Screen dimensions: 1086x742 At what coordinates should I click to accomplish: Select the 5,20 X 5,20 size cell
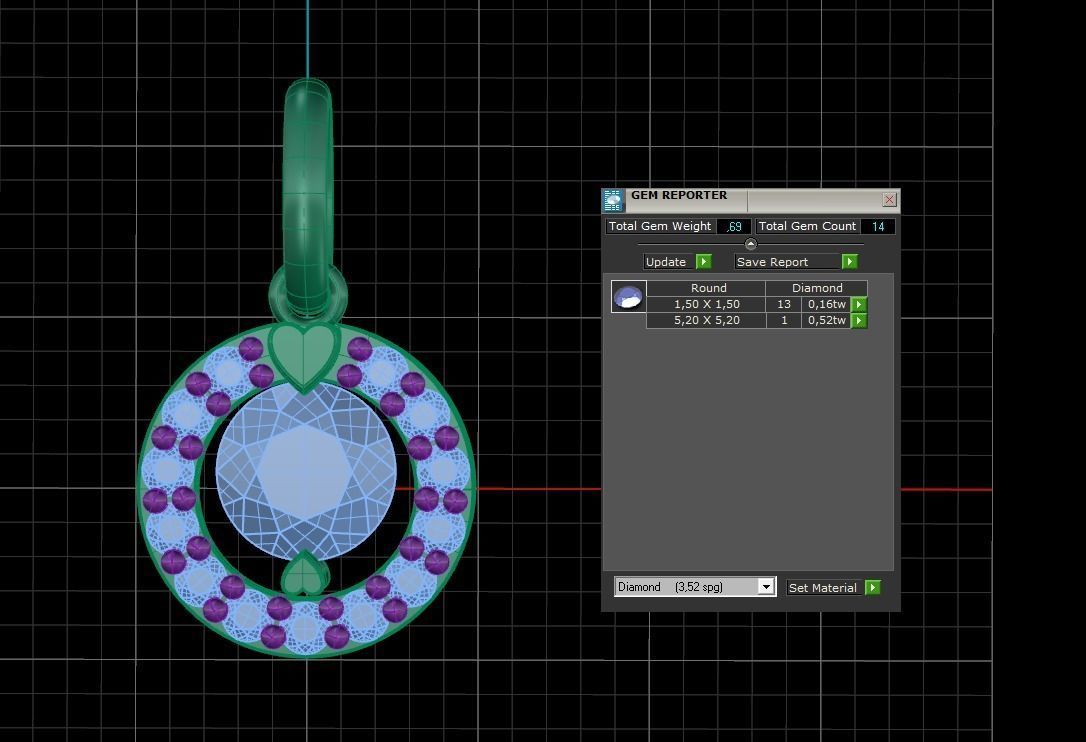tap(706, 320)
